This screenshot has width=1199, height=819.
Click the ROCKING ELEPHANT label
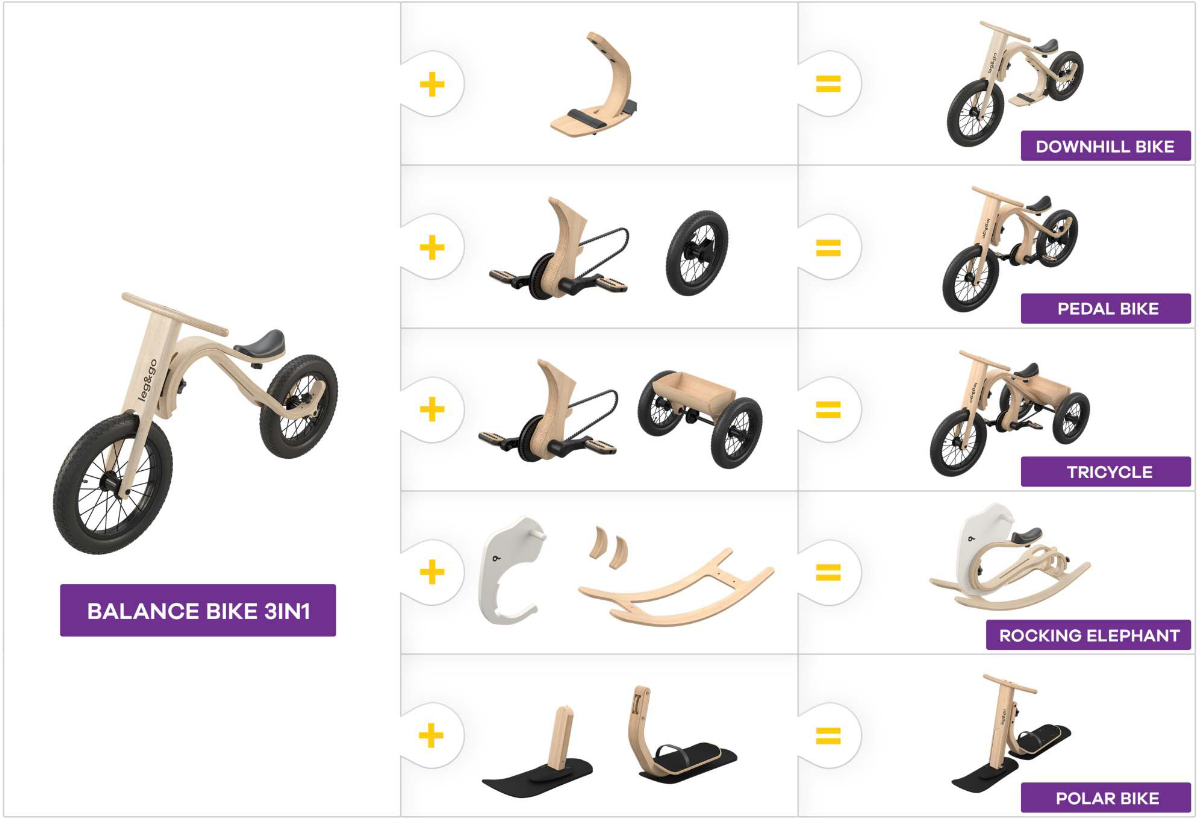tap(1088, 635)
